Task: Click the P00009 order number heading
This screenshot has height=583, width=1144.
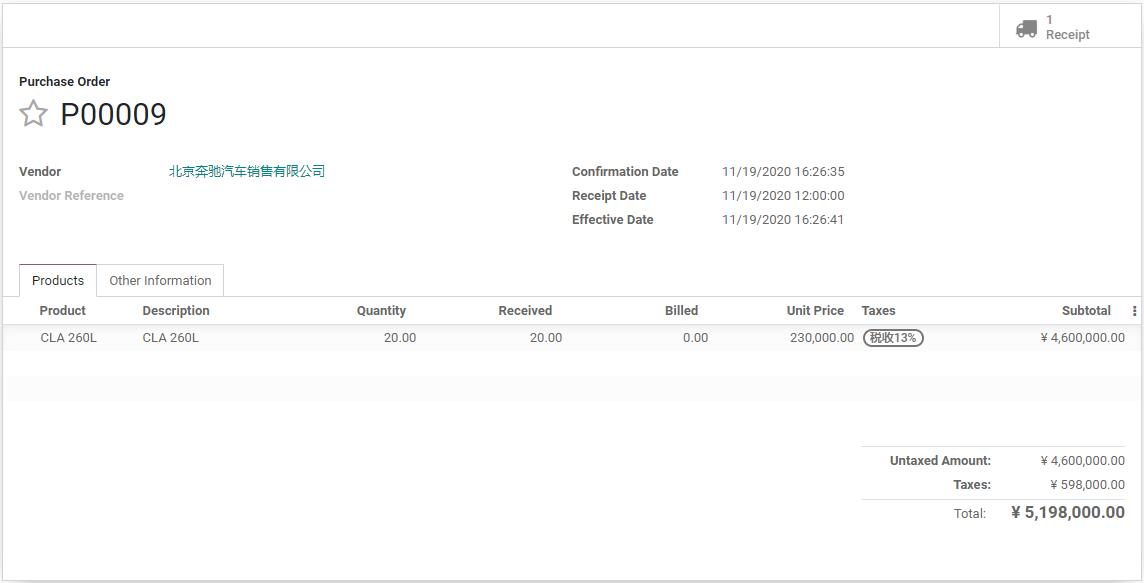Action: tap(113, 114)
